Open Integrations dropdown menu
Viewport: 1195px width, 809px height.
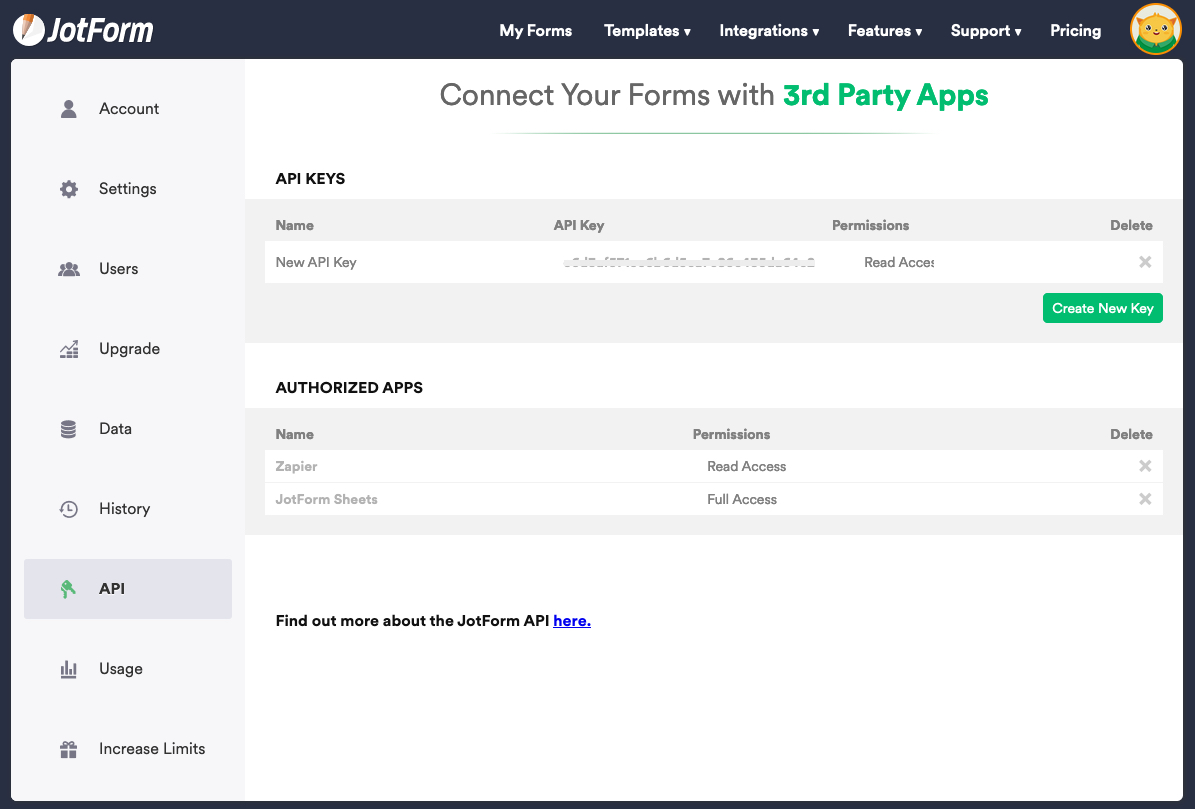[x=769, y=30]
